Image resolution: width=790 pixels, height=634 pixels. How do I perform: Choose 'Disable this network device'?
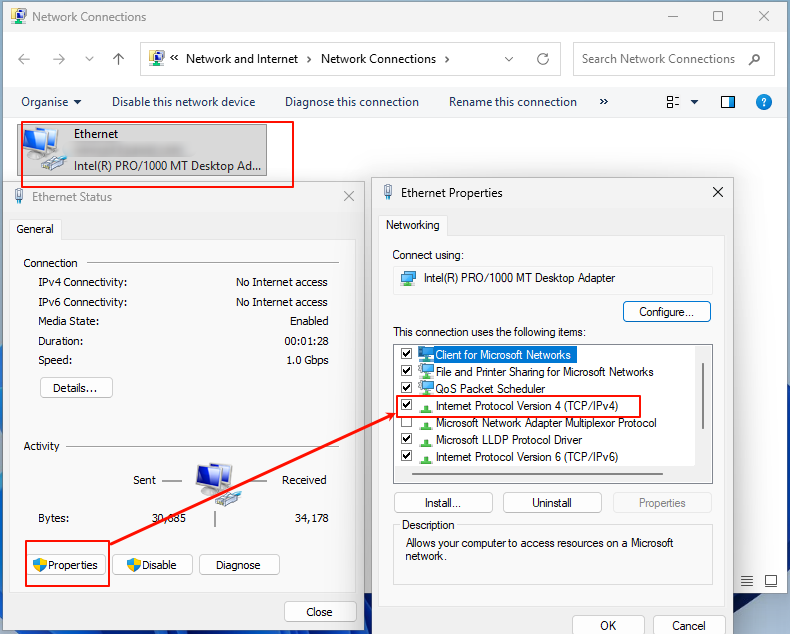[x=183, y=102]
